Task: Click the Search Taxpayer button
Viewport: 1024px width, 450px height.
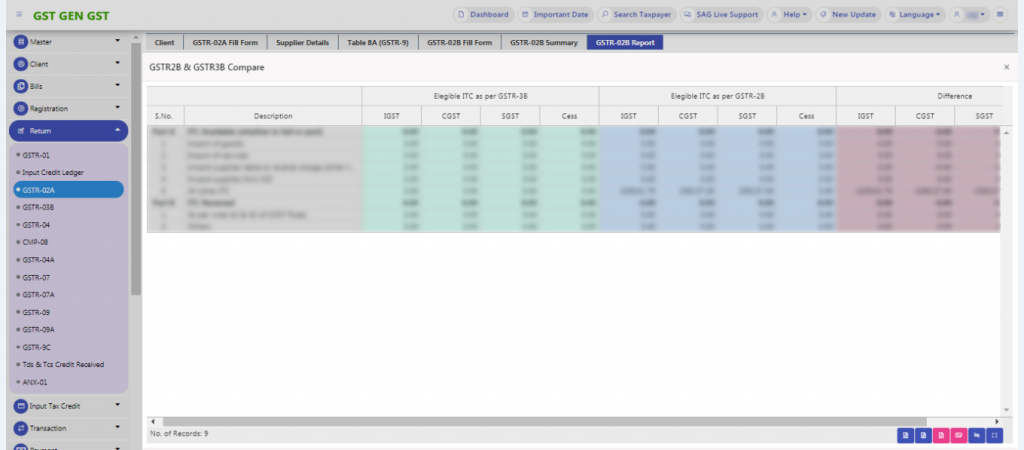Action: [x=636, y=15]
